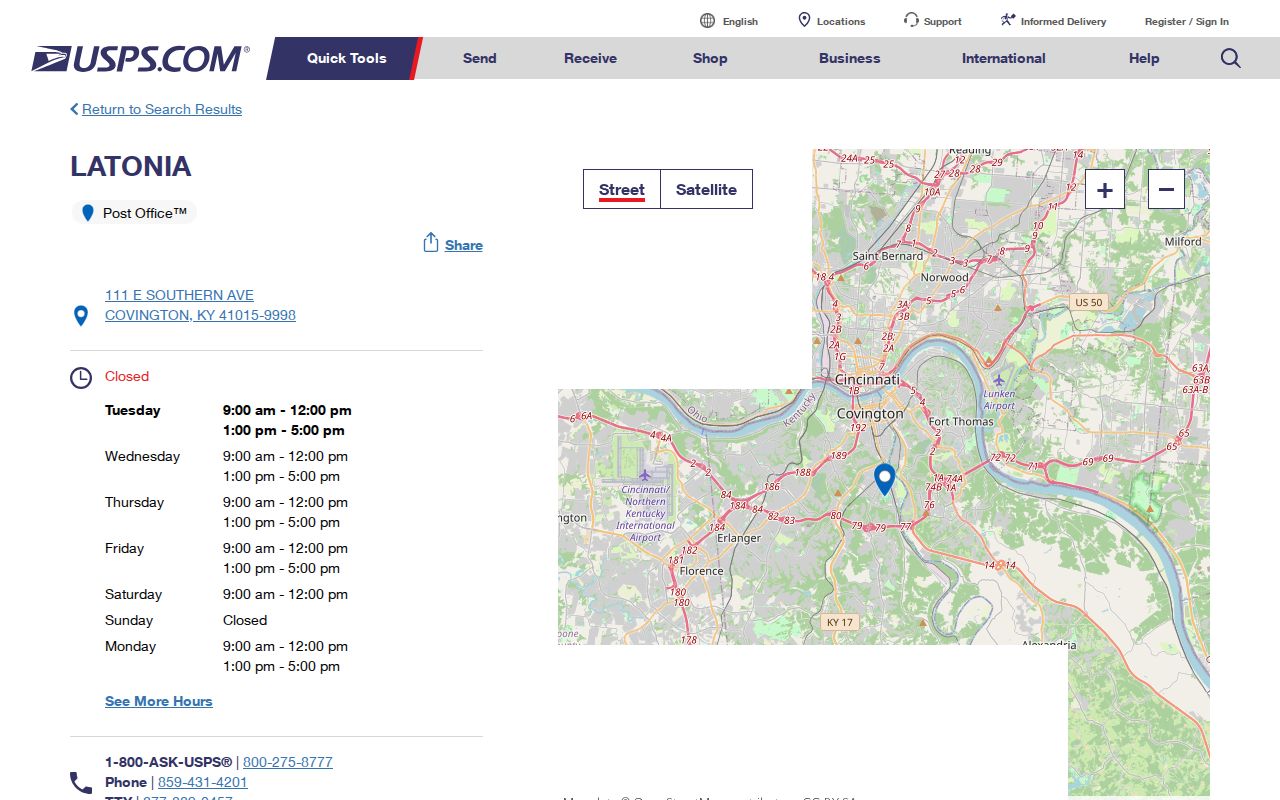Open the Business menu

click(x=850, y=58)
